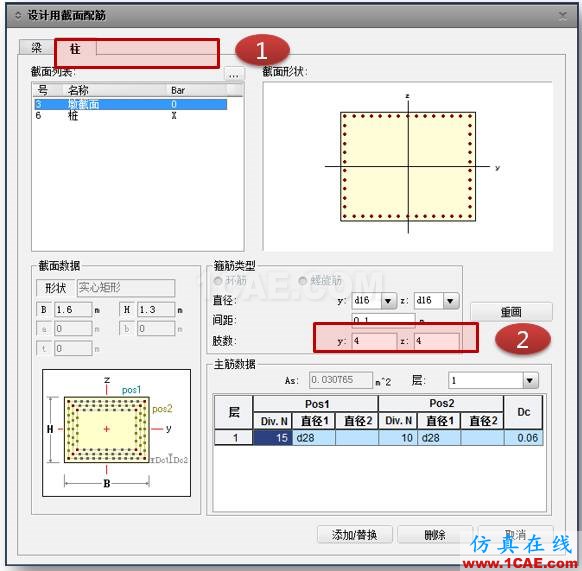Click the 实心矩形 shape field
Viewport: 582px width, 571px height.
(126, 288)
